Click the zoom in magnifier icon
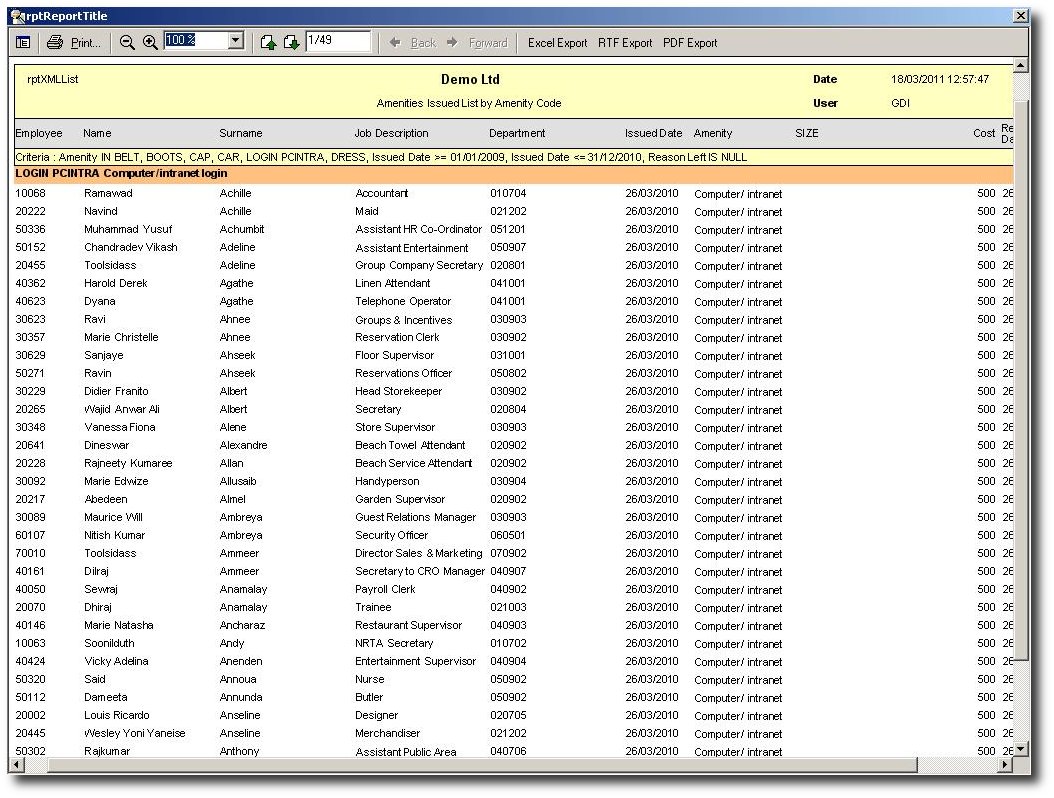Screen dimensions: 1054x798 pos(150,43)
